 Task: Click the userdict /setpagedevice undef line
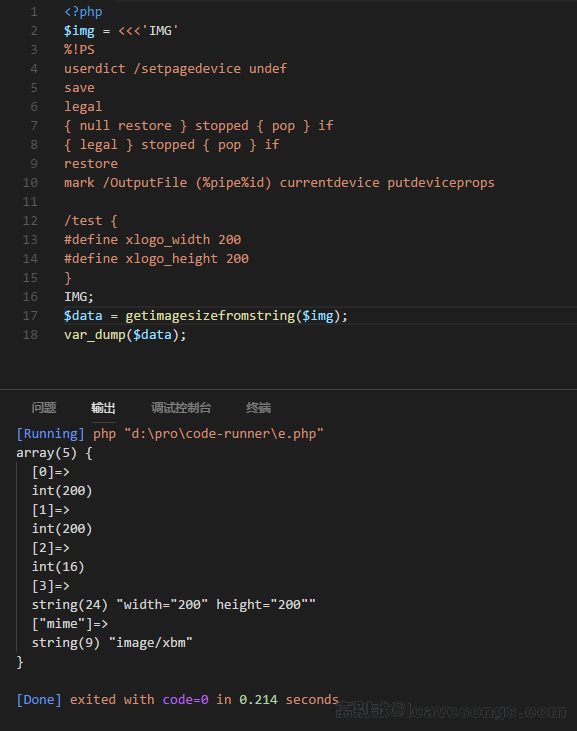click(175, 69)
